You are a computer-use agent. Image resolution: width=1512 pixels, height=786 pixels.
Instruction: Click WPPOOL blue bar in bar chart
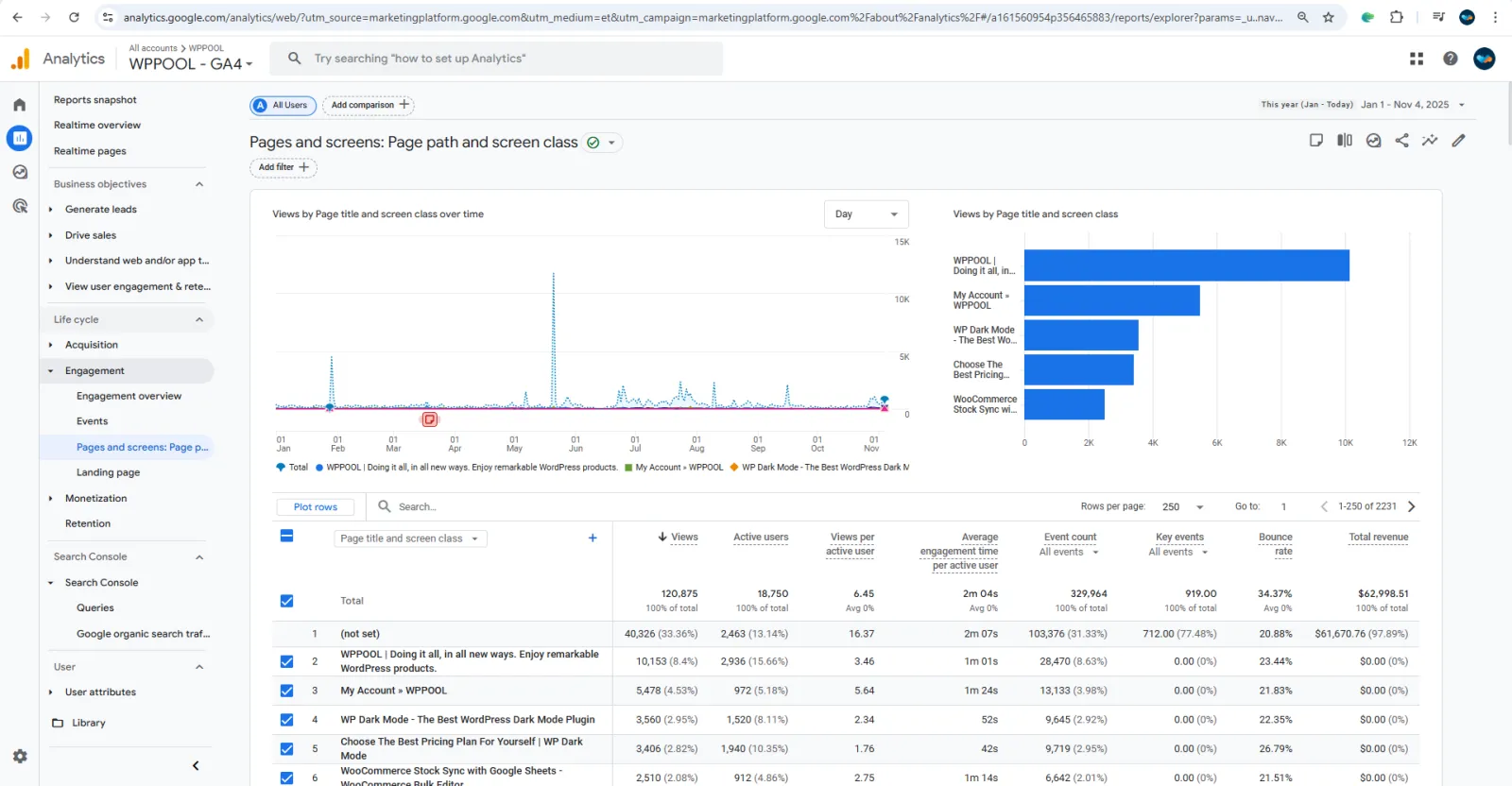click(x=1187, y=265)
